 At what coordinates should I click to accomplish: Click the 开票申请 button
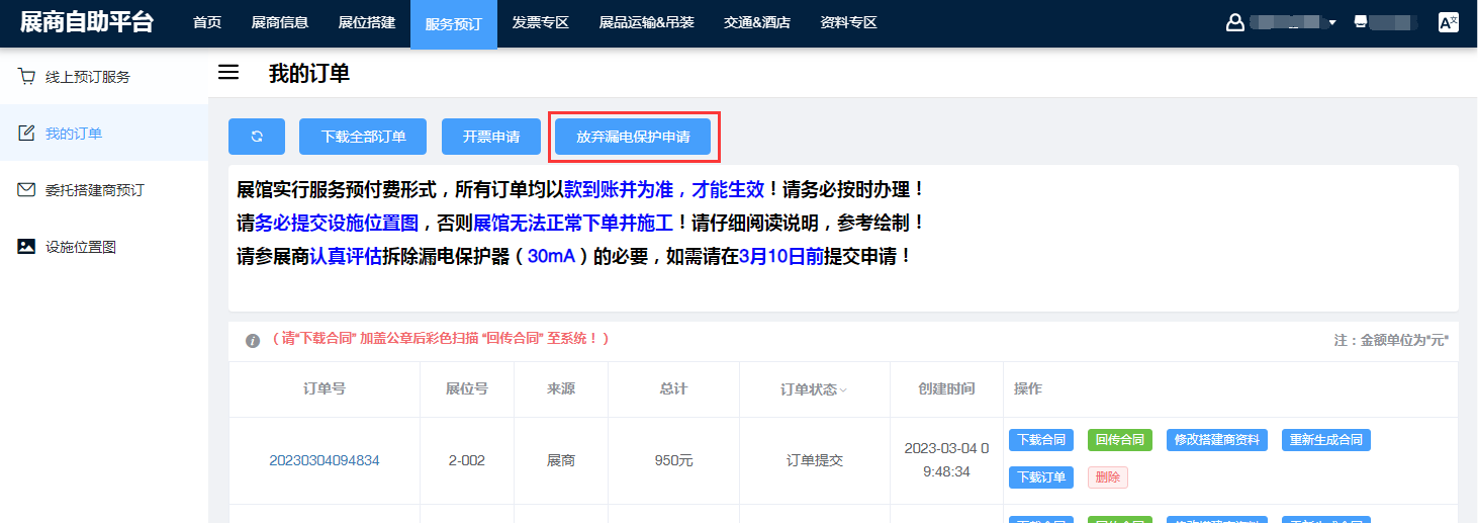(491, 137)
